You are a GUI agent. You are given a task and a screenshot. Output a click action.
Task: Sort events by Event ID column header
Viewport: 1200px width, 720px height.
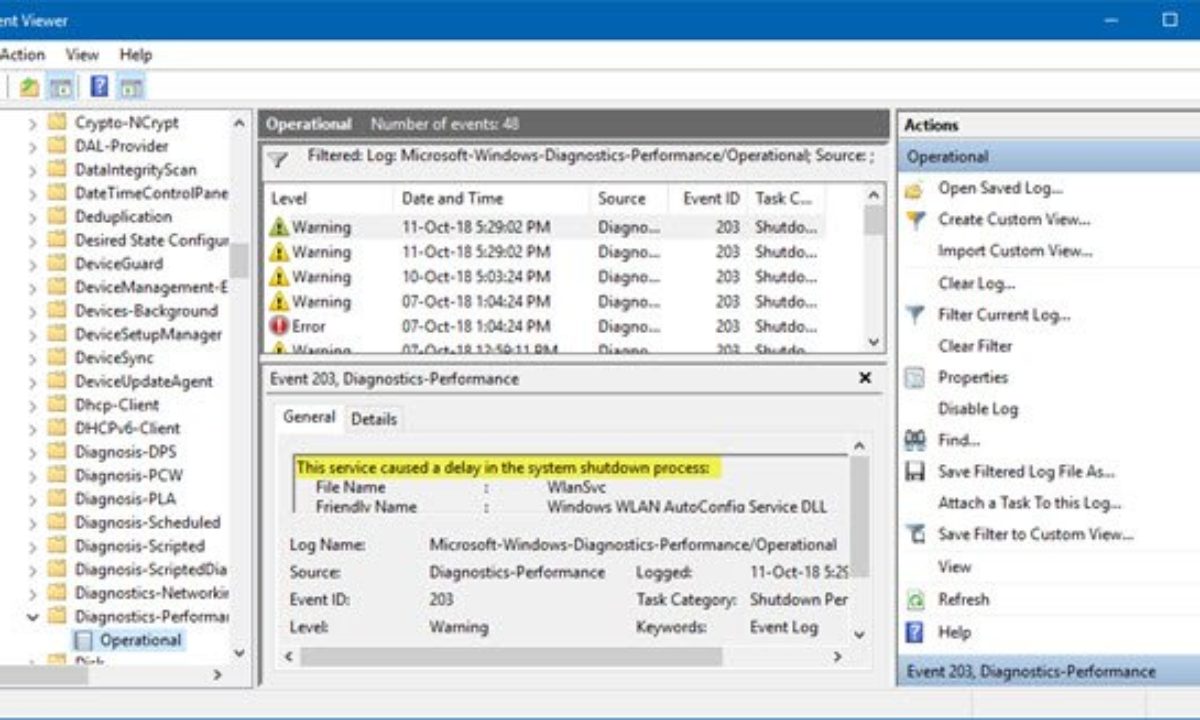pyautogui.click(x=710, y=198)
